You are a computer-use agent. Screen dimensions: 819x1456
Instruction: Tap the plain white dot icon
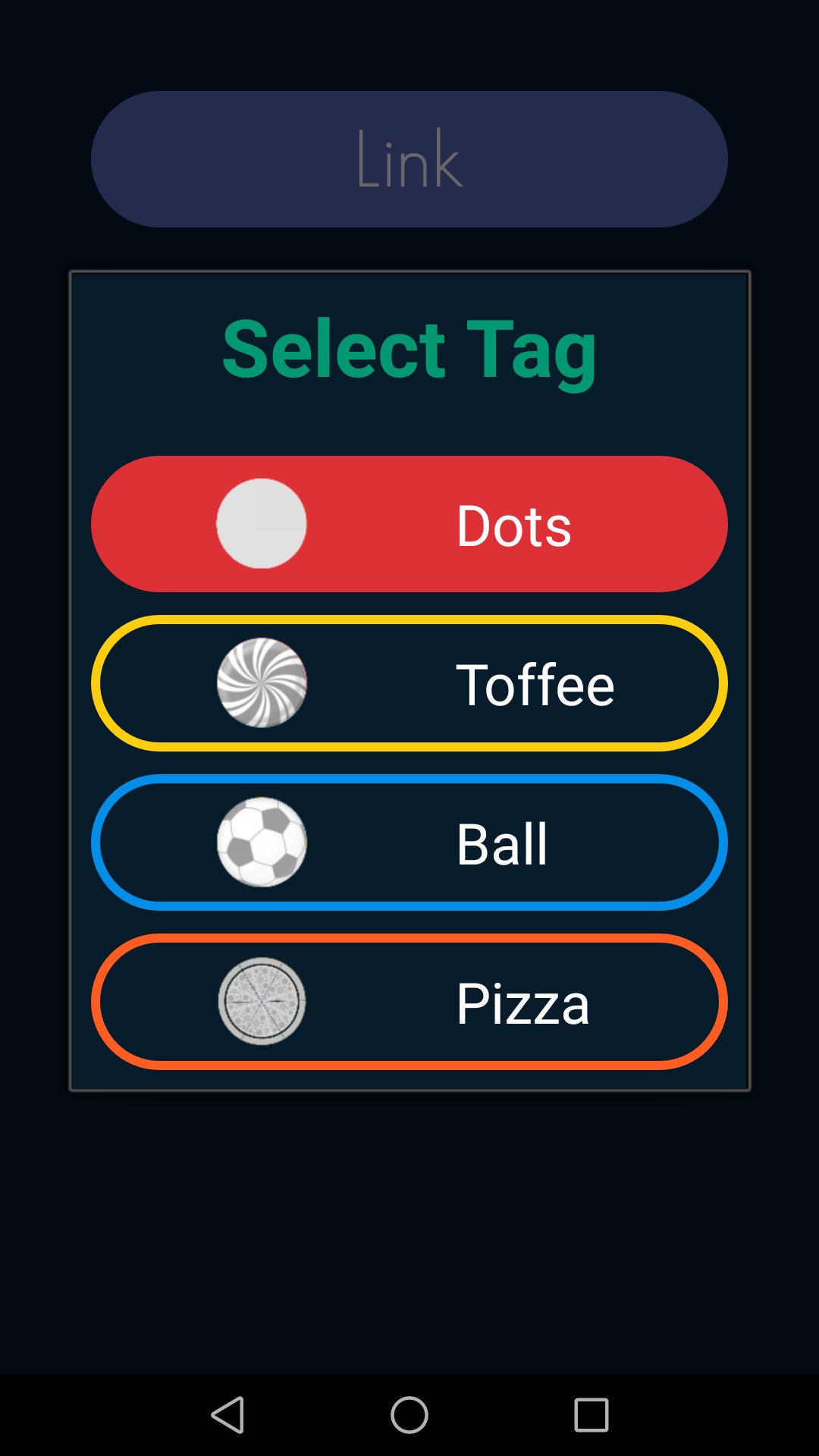point(262,523)
